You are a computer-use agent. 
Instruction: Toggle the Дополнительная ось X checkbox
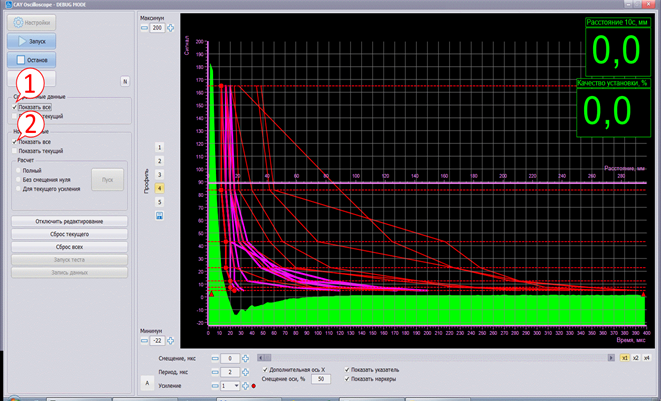click(264, 370)
